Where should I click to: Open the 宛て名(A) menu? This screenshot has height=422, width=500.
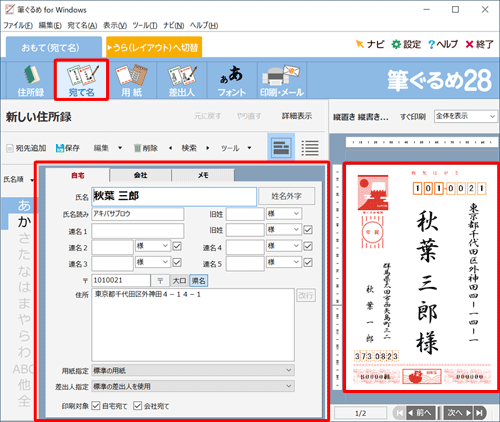[x=82, y=25]
